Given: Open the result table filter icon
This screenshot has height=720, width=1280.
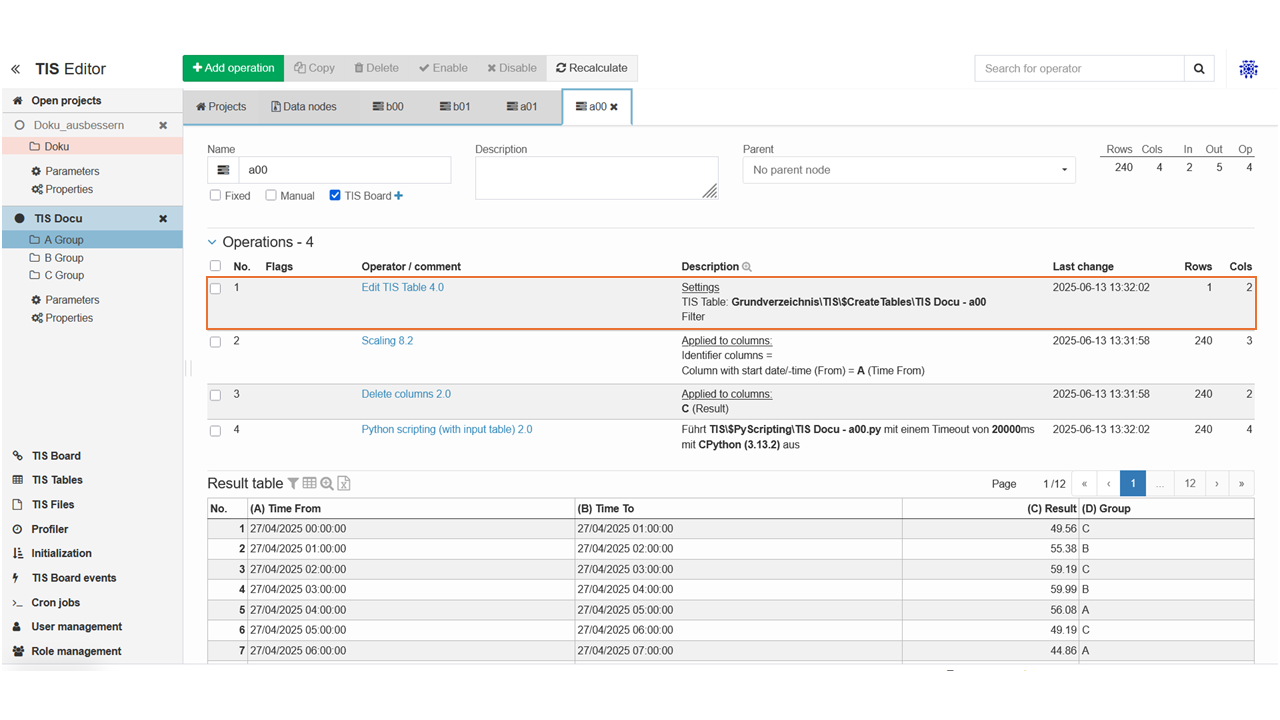Looking at the screenshot, I should 293,484.
